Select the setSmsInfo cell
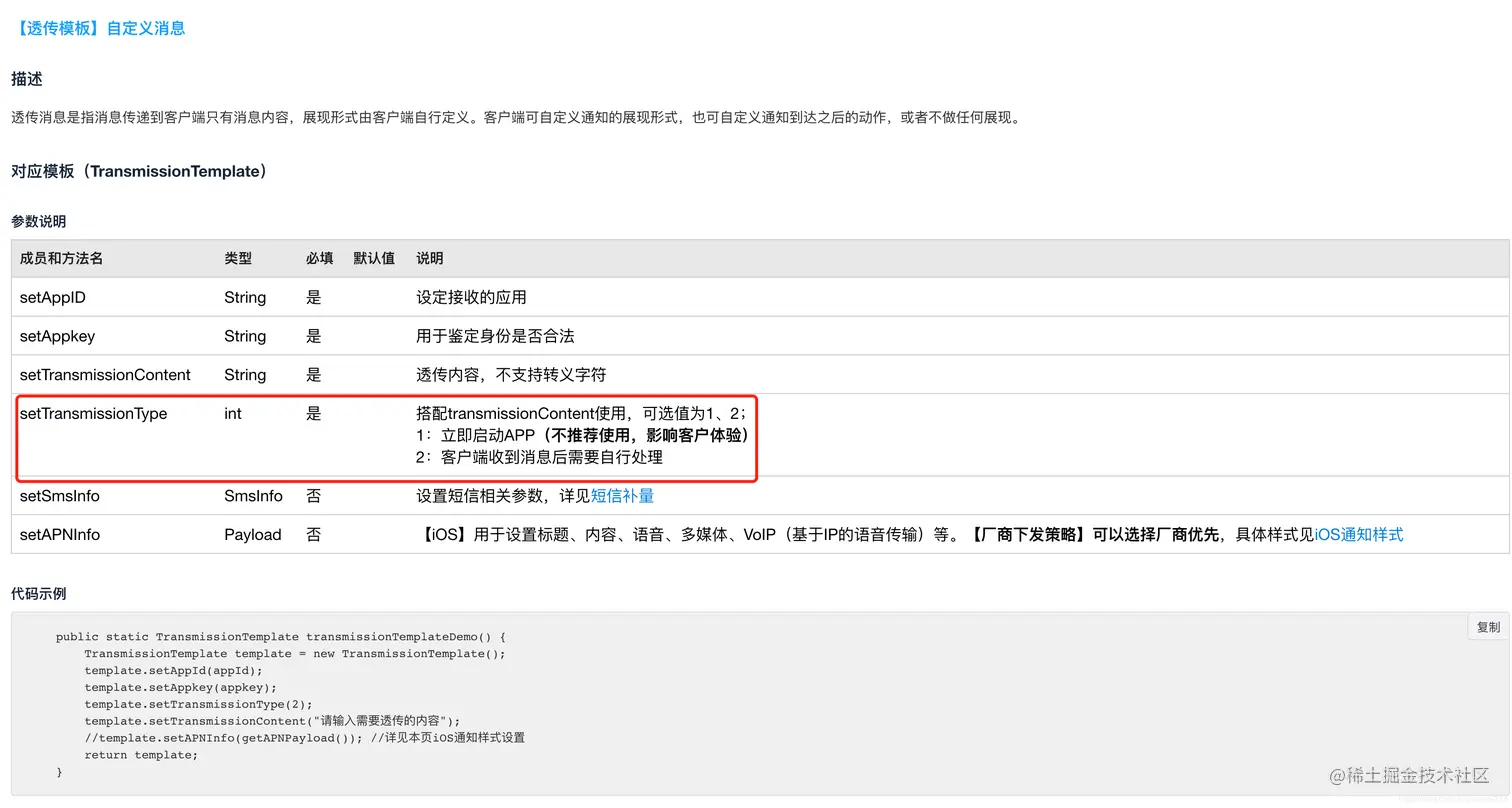The width and height of the screenshot is (1512, 808). (60, 496)
